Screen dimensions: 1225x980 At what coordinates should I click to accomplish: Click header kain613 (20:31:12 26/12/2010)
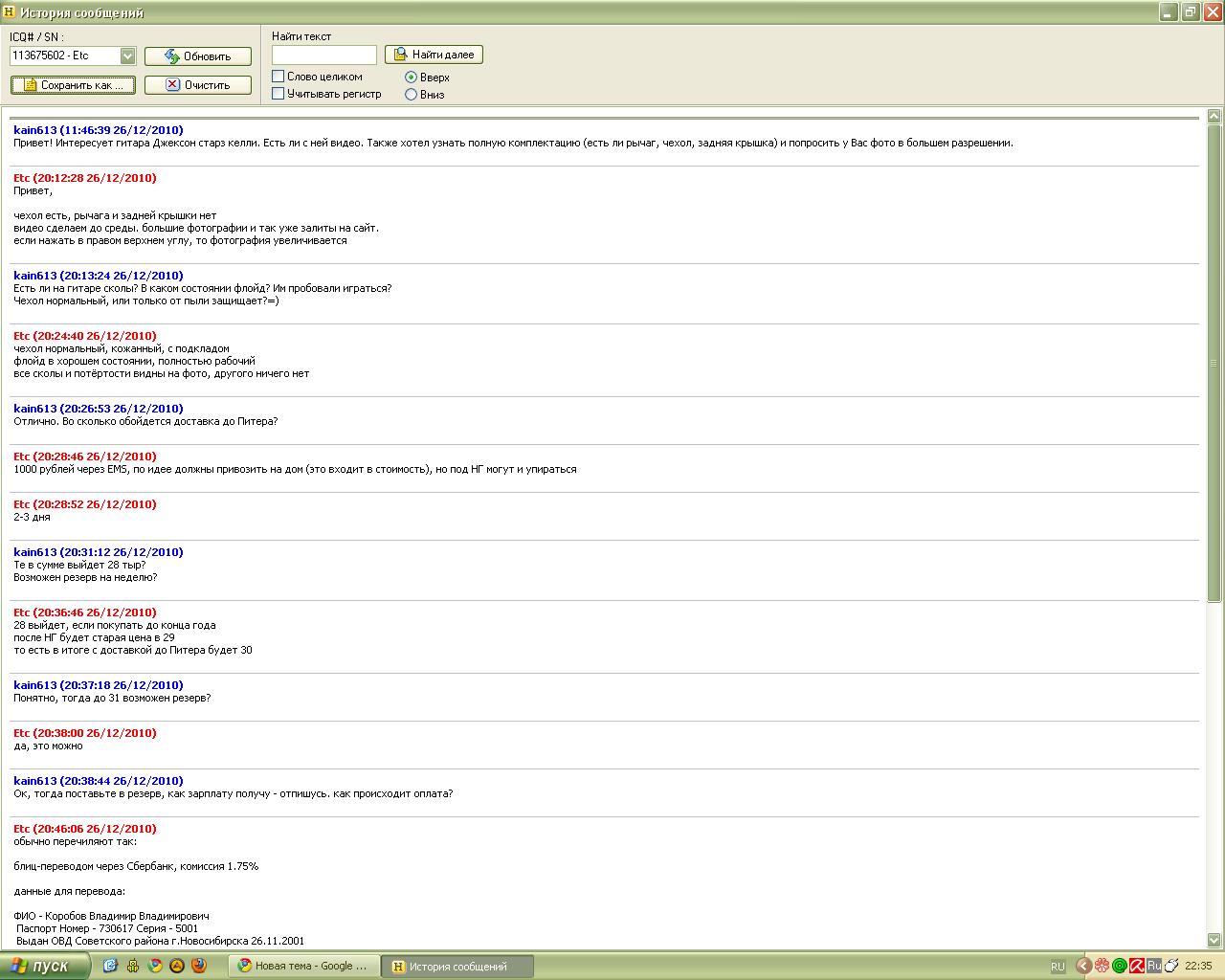[99, 552]
